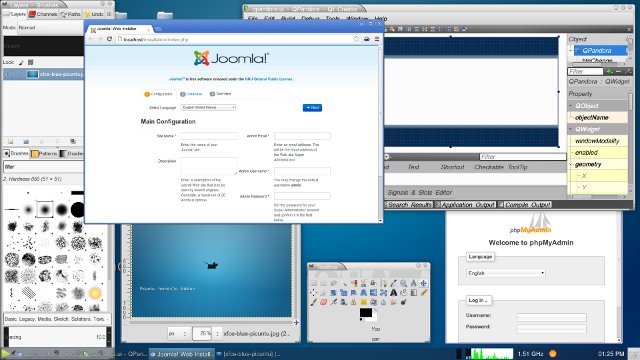
Task: Switch to the Channels tab
Action: coord(43,14)
